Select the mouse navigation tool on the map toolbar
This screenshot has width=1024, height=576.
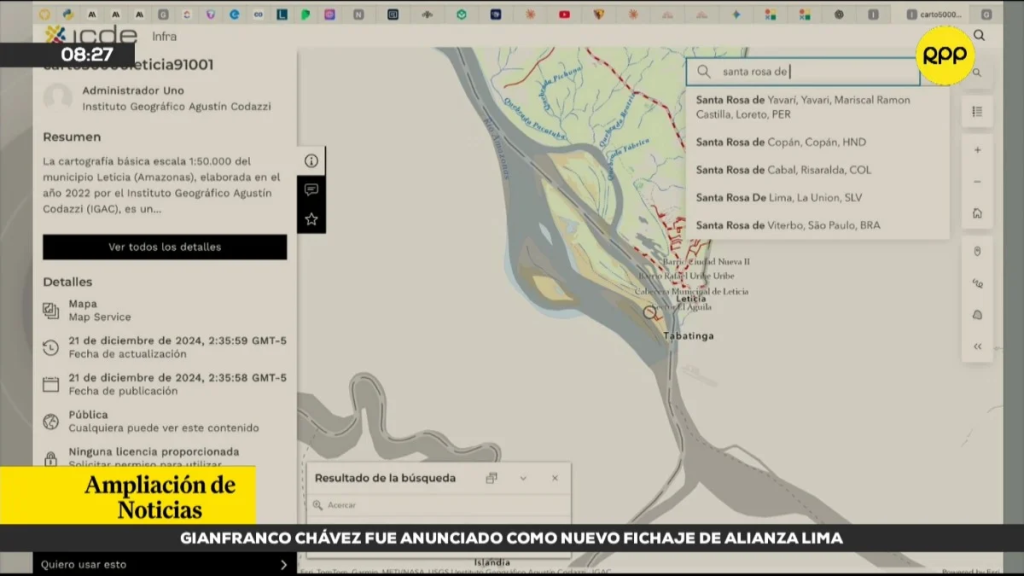[x=977, y=251]
